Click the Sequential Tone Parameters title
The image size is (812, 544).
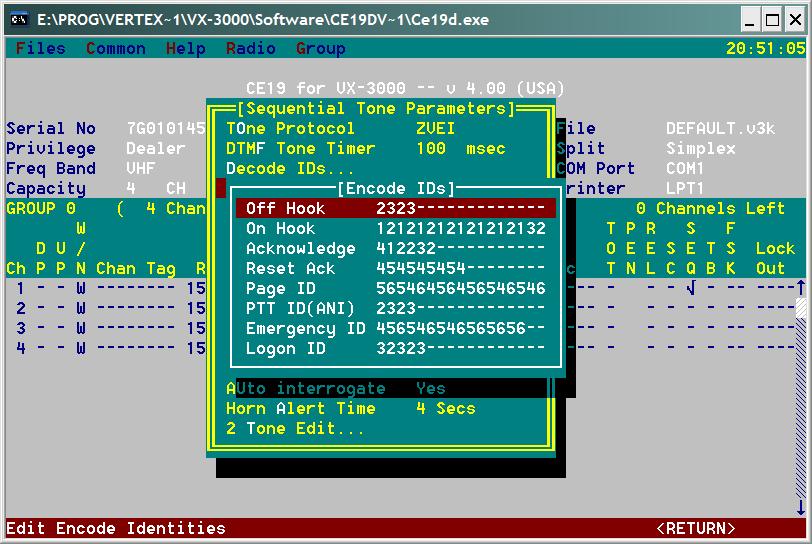(x=375, y=108)
